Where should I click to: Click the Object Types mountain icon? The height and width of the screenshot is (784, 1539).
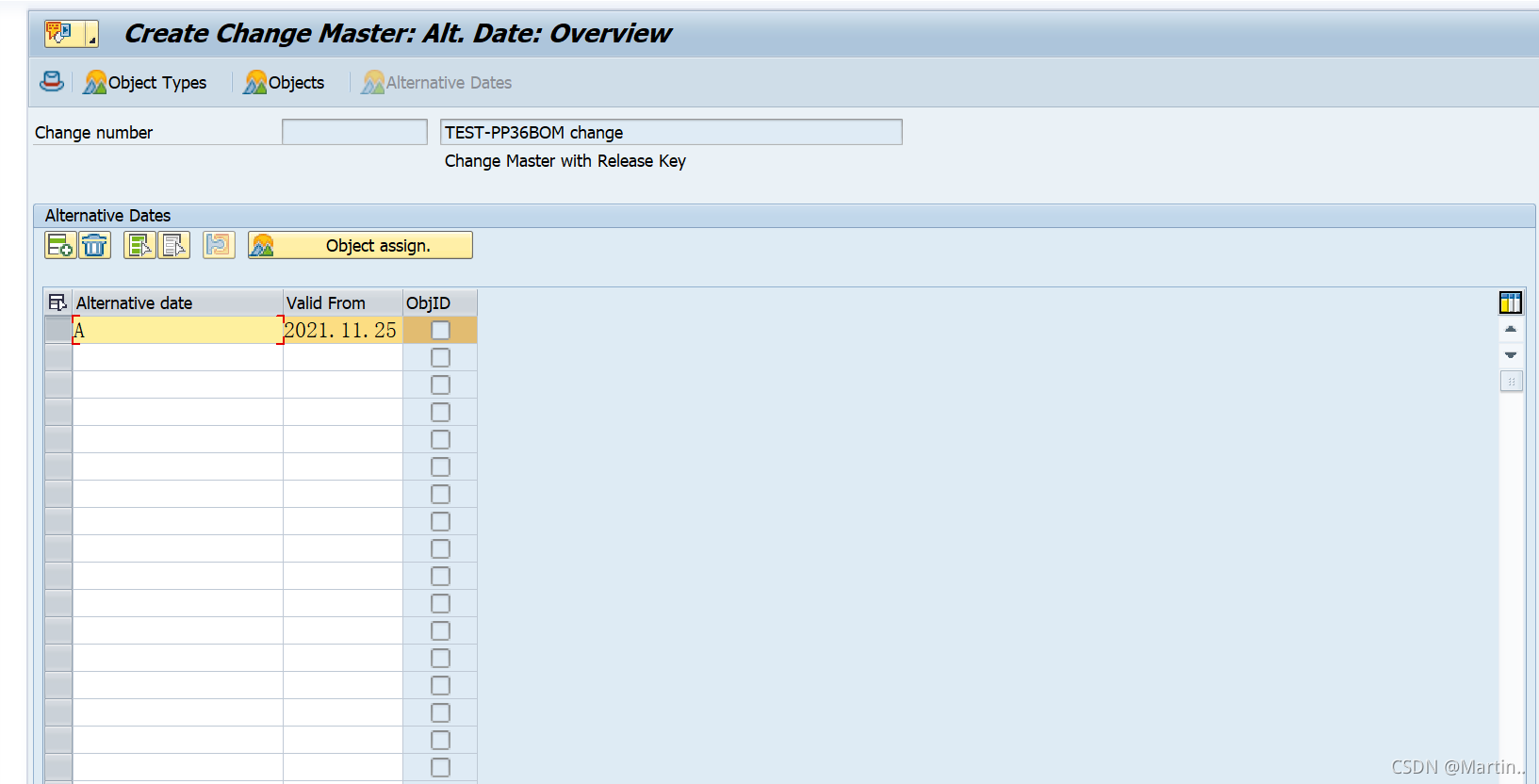point(95,83)
